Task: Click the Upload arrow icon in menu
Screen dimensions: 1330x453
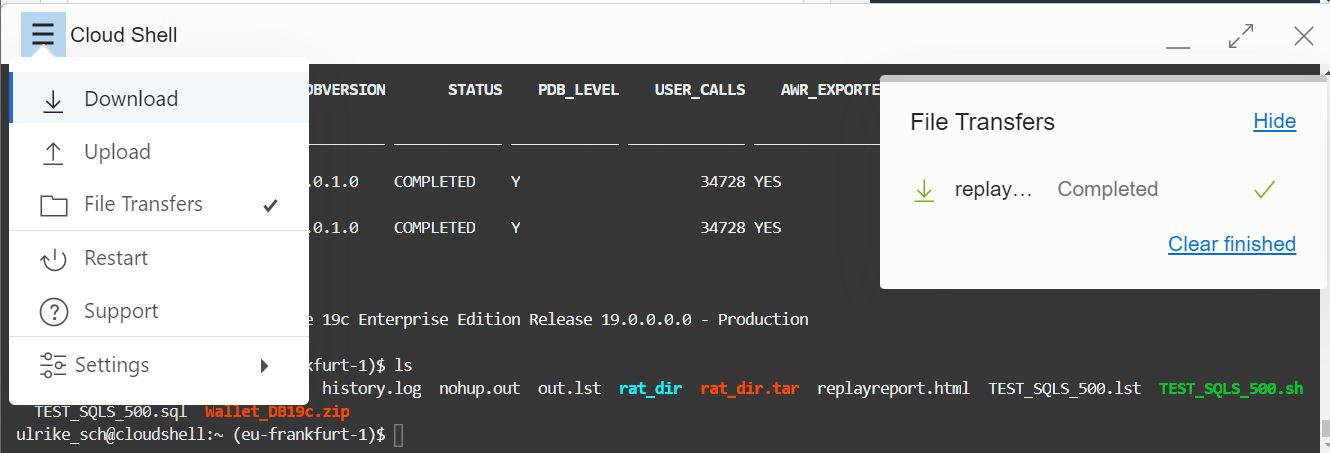Action: [x=53, y=153]
